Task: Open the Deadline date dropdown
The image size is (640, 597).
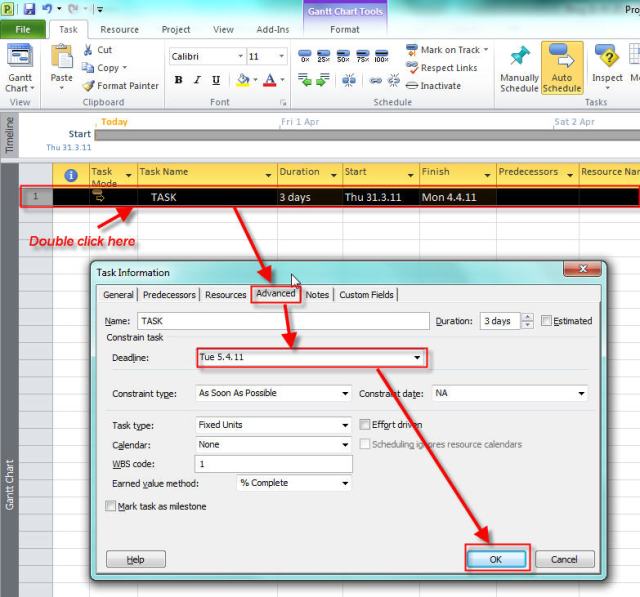Action: (x=416, y=357)
